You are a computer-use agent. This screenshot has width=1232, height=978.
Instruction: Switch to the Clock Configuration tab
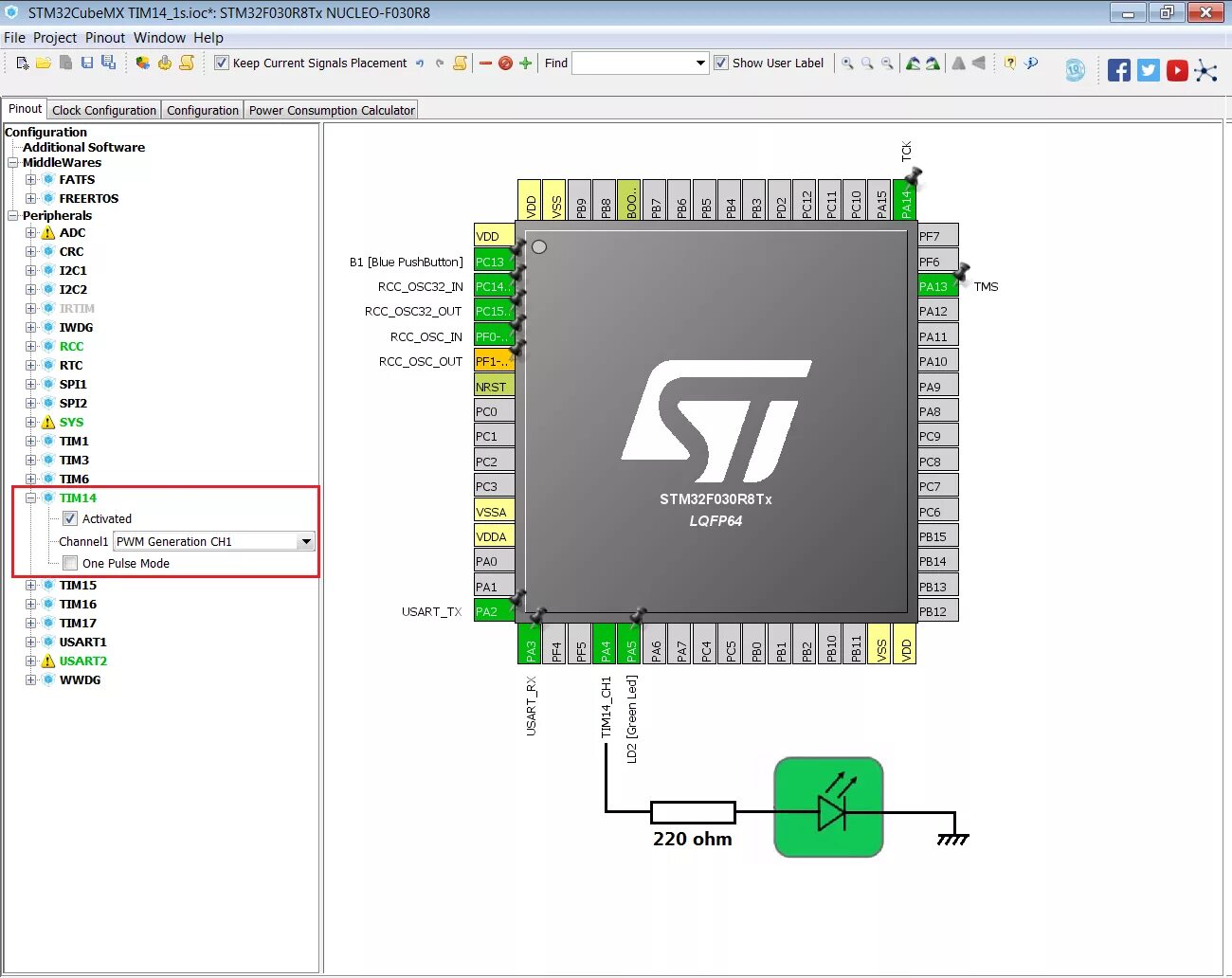pos(103,109)
